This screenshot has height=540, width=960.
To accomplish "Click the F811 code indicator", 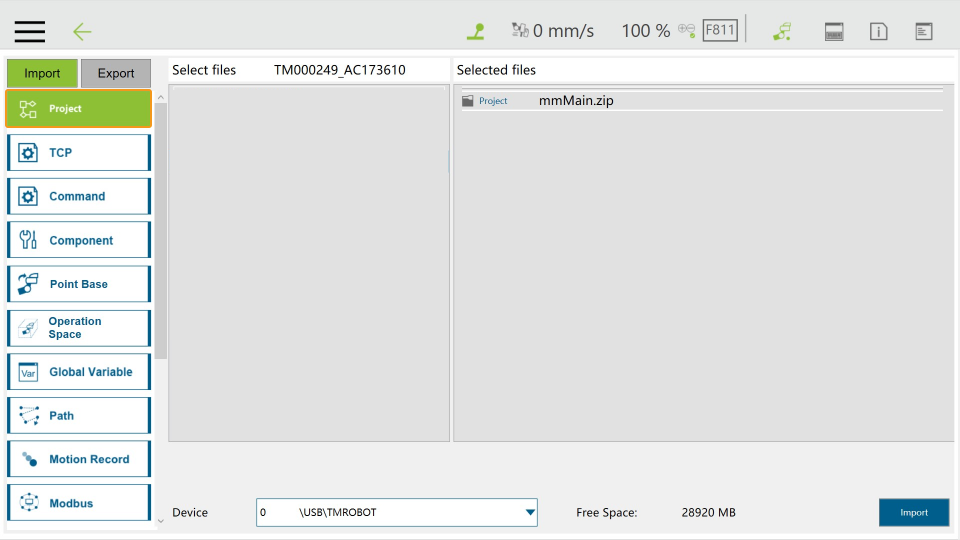I will (720, 30).
